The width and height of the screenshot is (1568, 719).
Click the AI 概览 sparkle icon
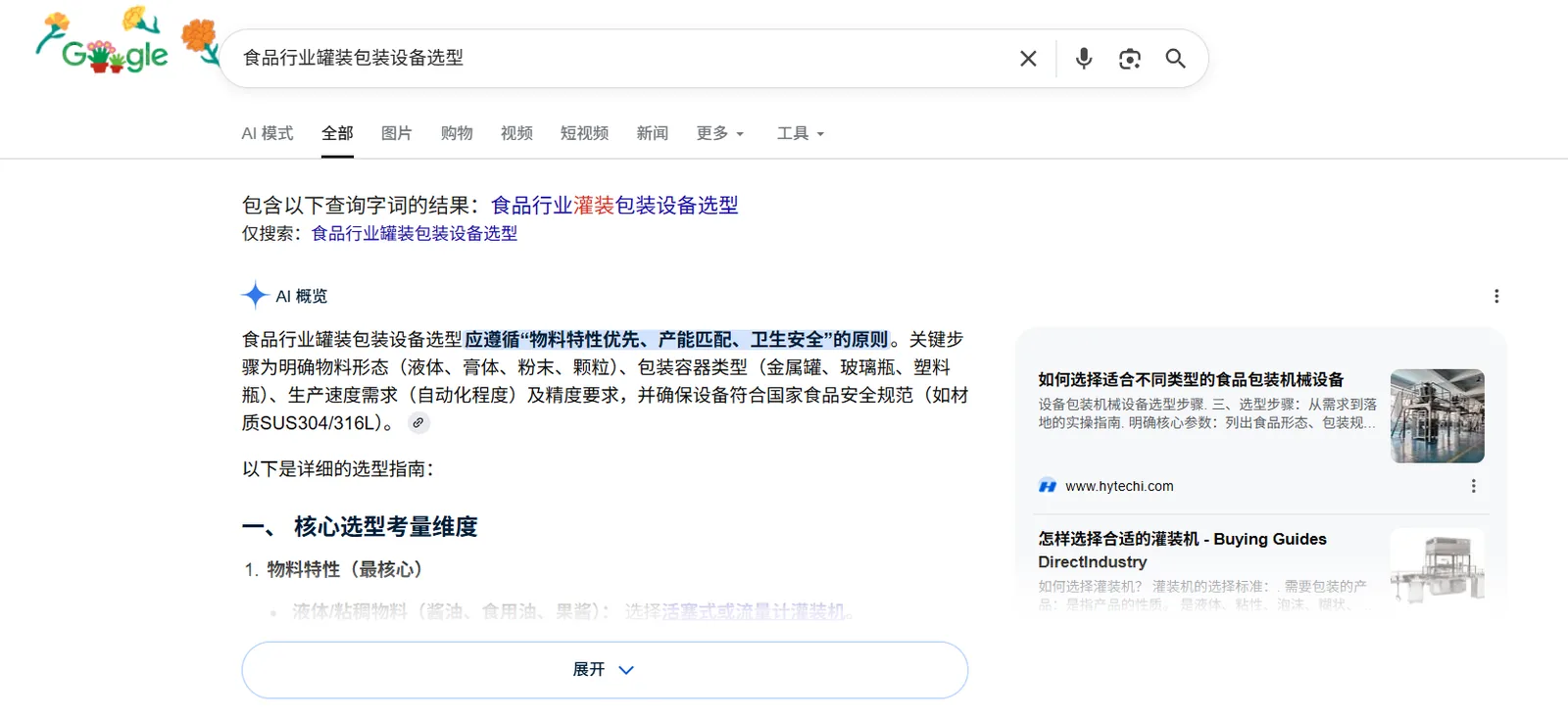click(255, 295)
